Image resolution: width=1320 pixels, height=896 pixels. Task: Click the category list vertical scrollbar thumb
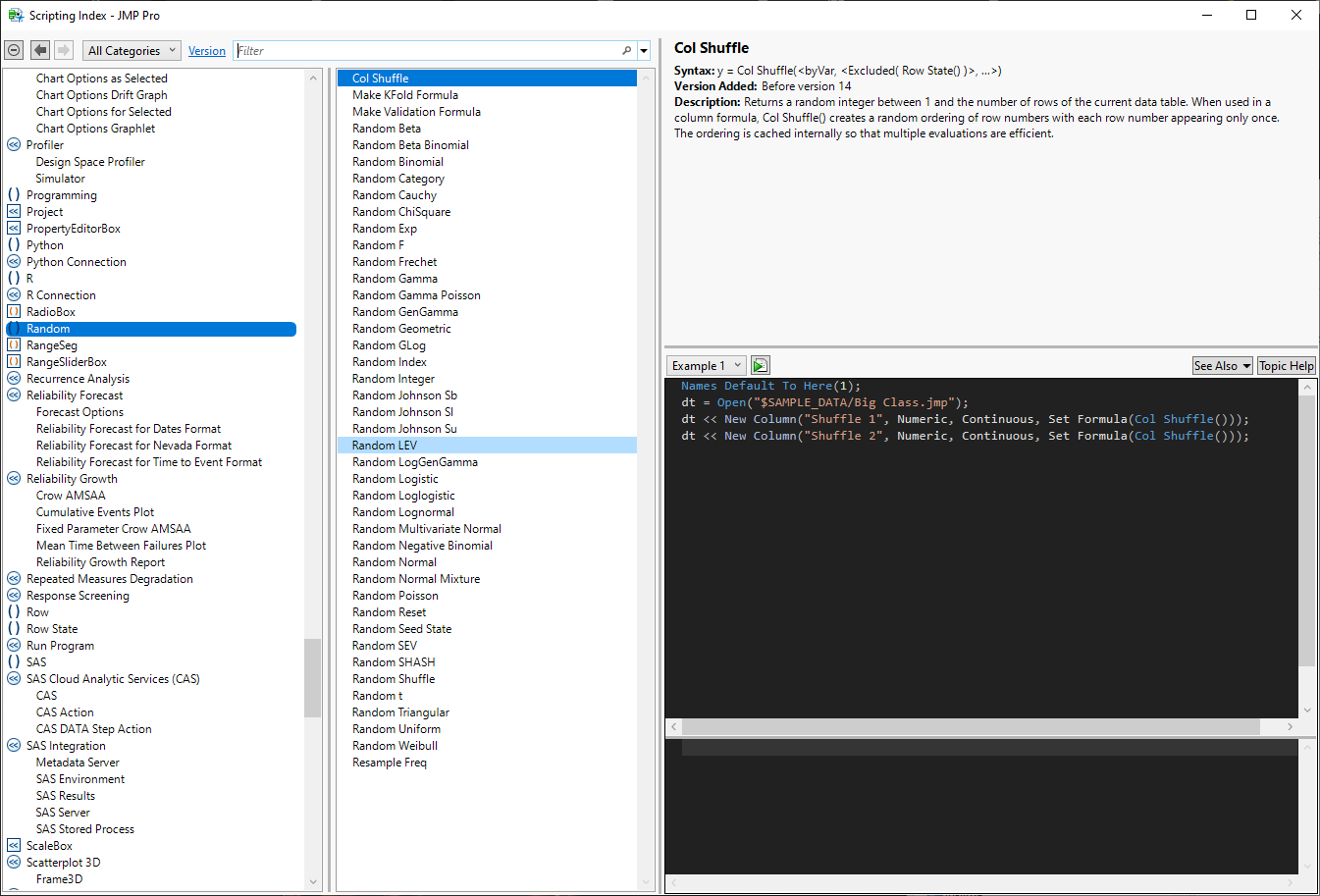tap(313, 677)
